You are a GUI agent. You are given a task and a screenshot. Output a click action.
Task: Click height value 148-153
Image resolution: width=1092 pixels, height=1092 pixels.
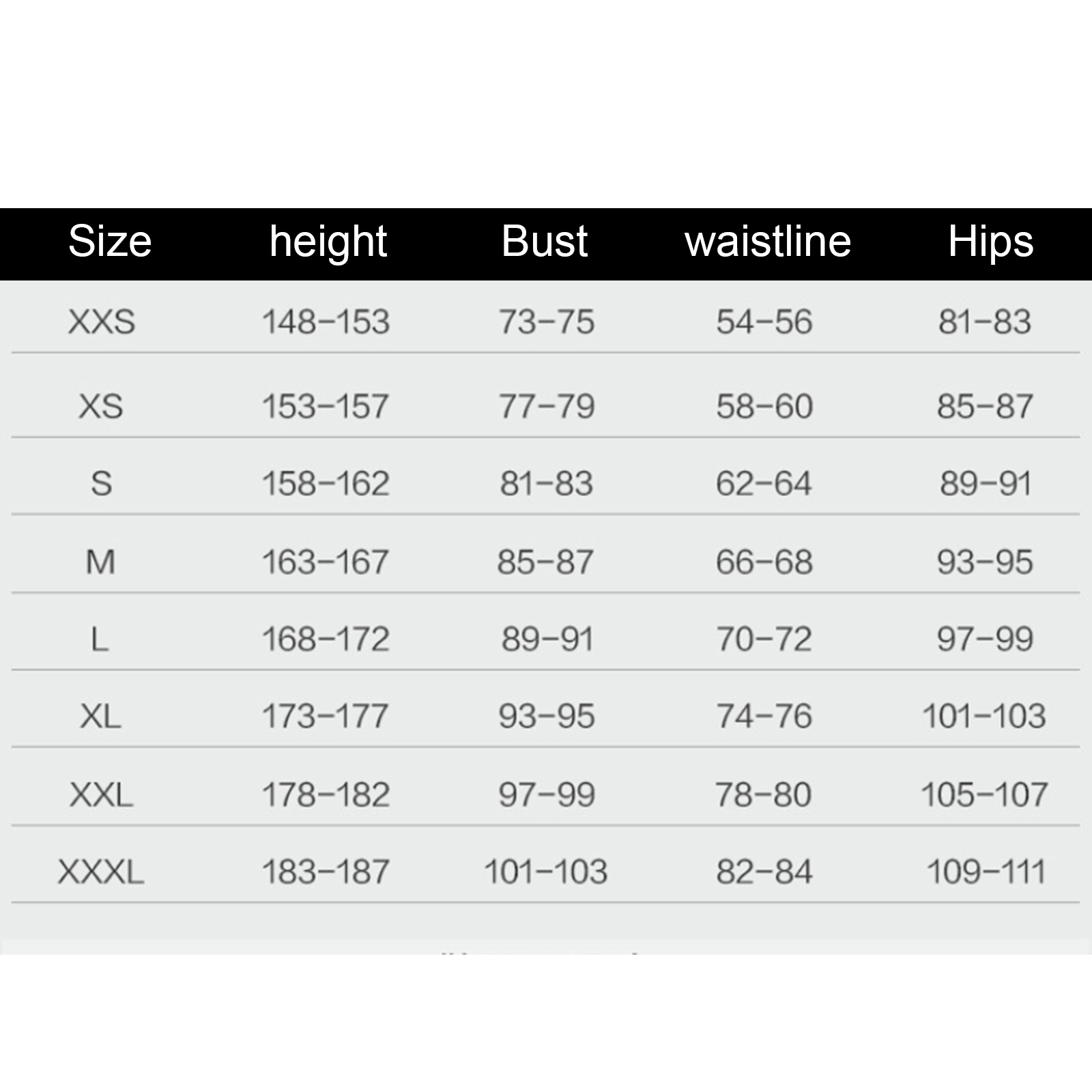326,321
